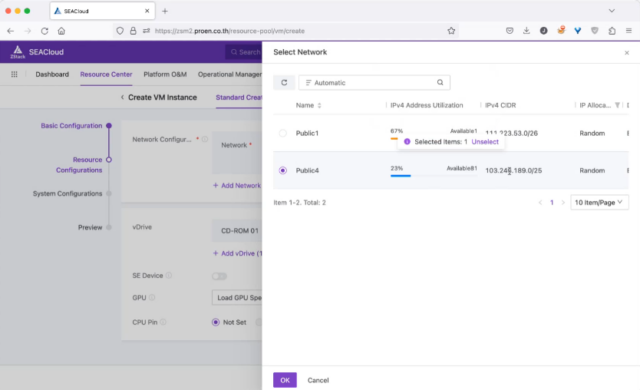This screenshot has width=640, height=390.
Task: Open the IP Allocation column filter icon
Action: [x=617, y=105]
